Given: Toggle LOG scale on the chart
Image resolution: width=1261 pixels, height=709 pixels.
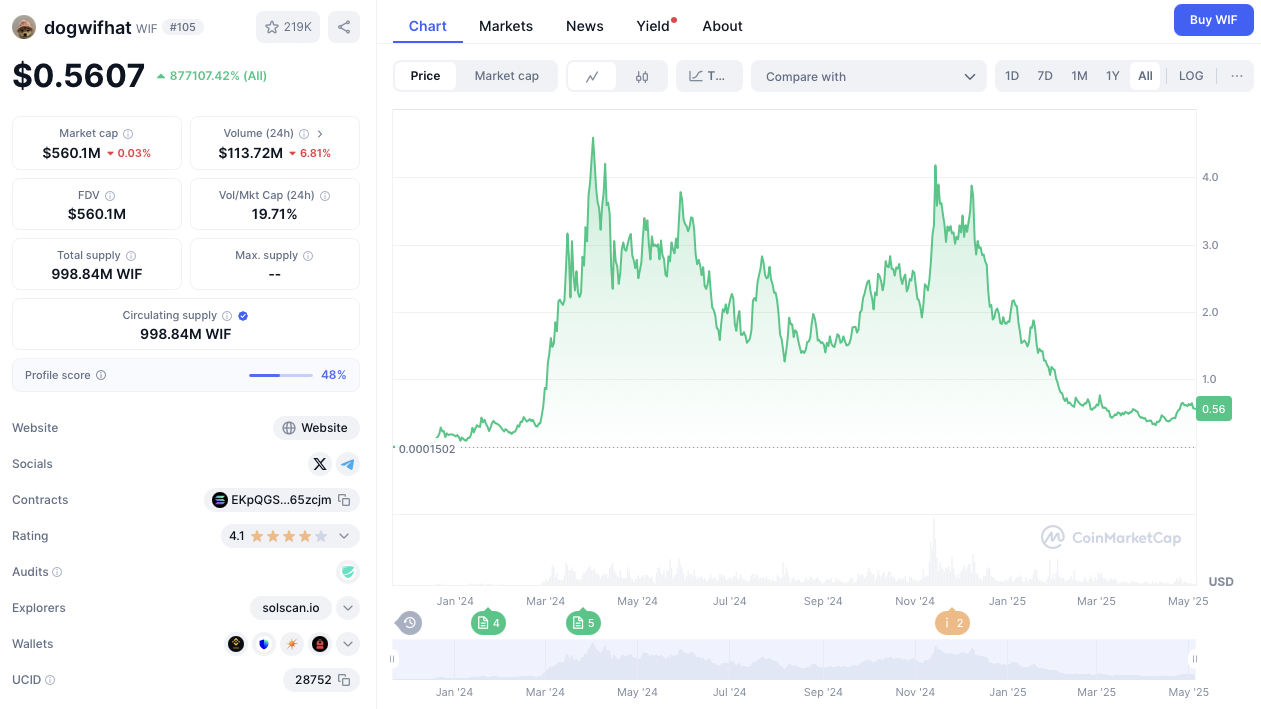Looking at the screenshot, I should [x=1191, y=76].
